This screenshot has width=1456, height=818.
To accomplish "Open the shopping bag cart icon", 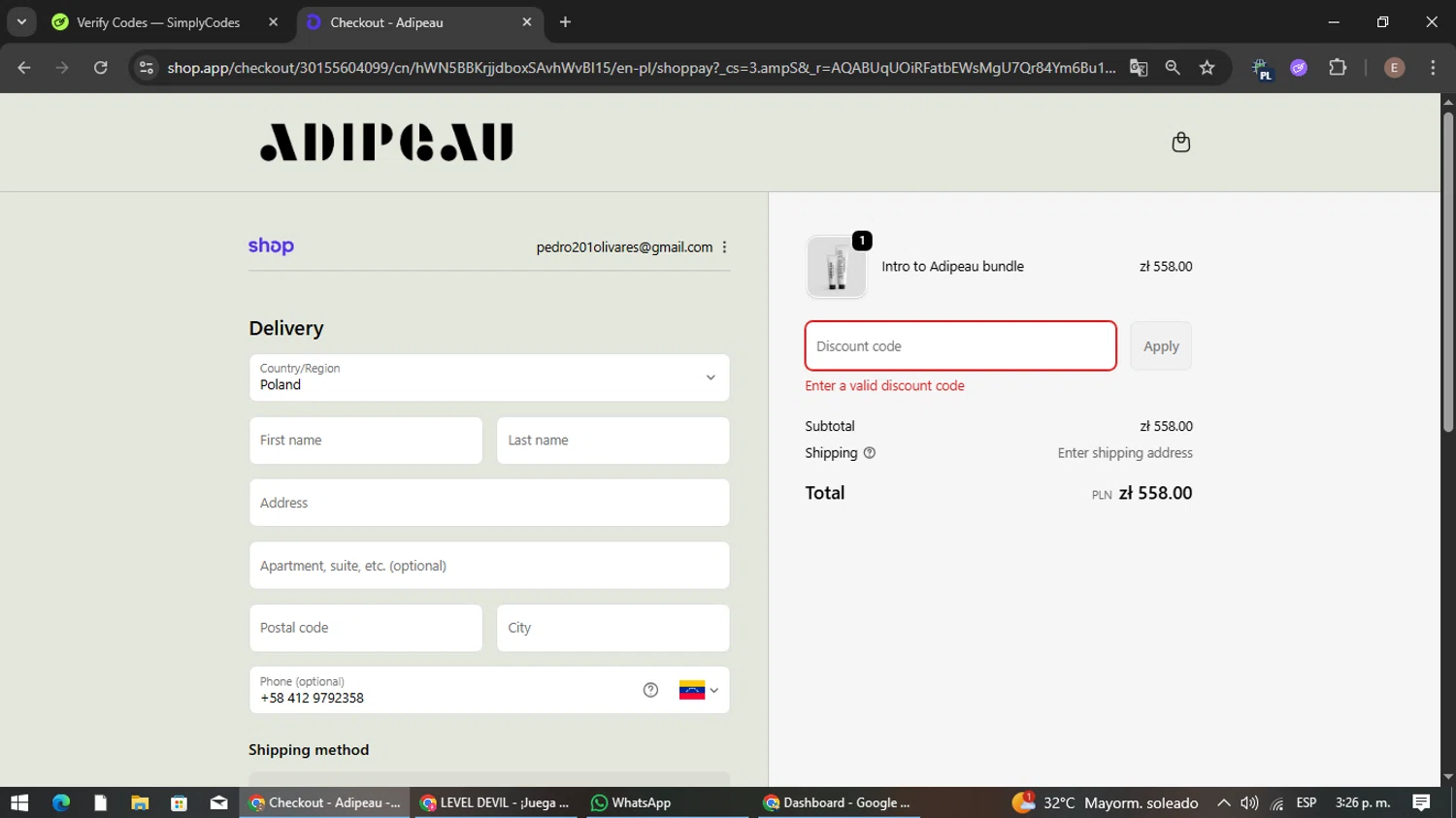I will (1180, 143).
